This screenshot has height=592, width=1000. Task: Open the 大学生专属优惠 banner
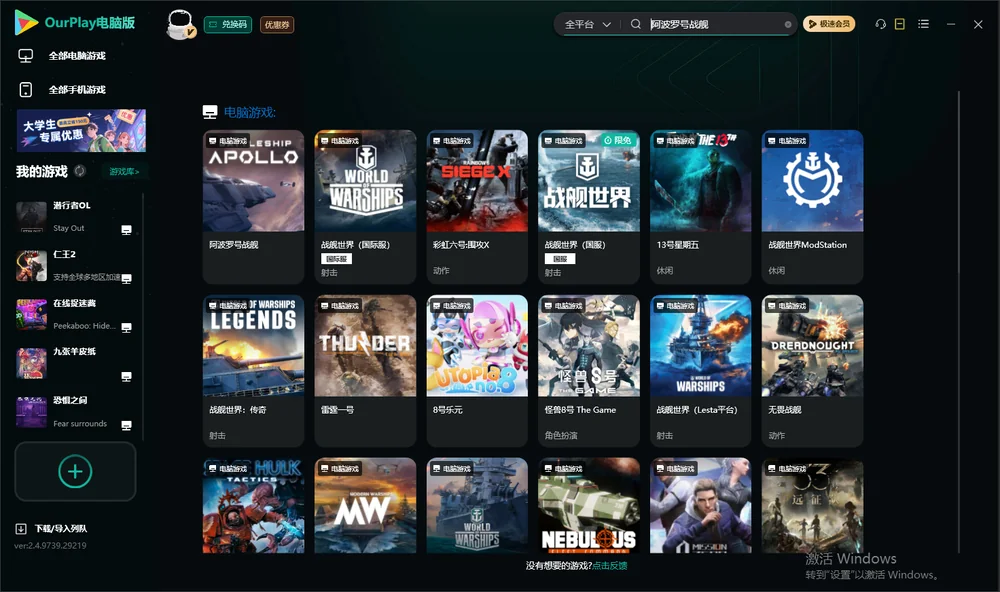pos(81,130)
